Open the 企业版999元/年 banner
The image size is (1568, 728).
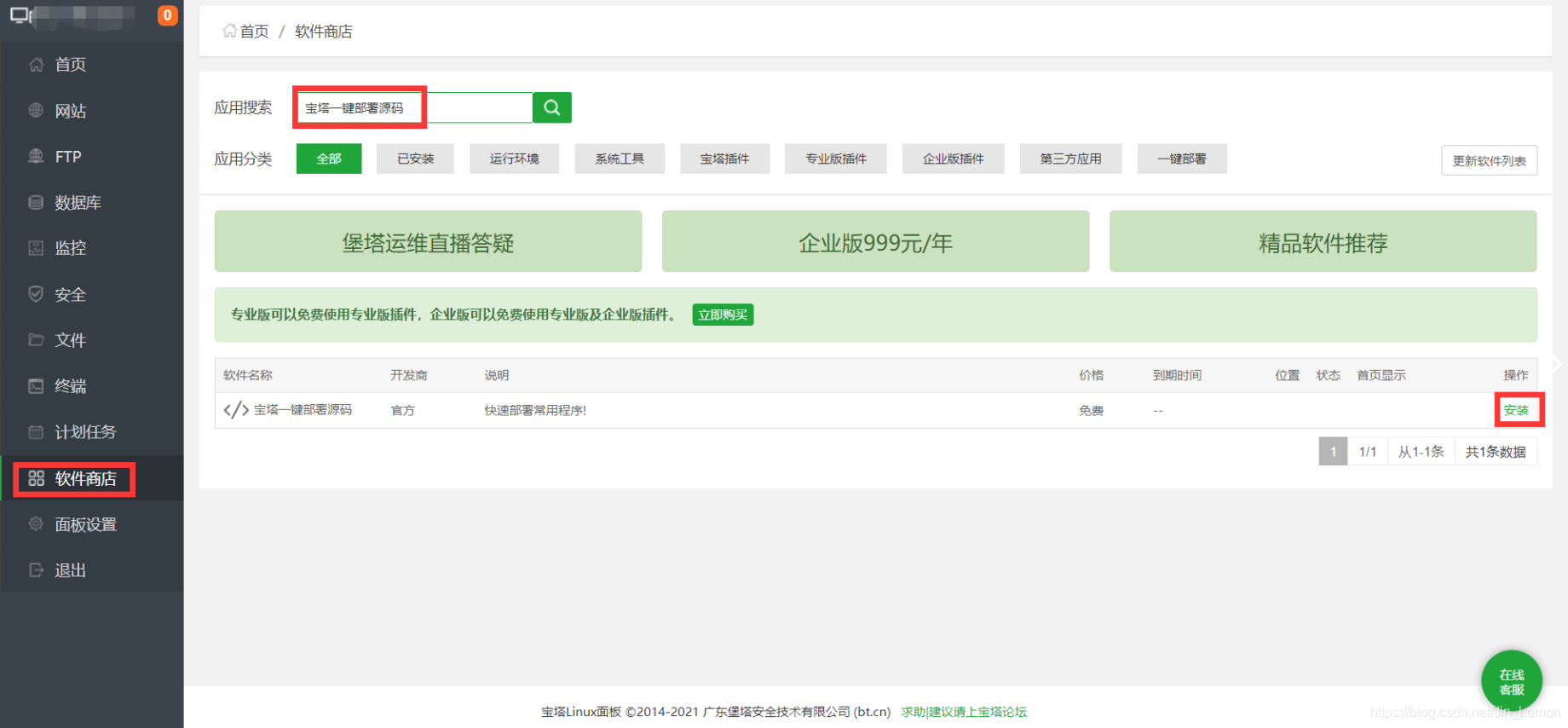(x=875, y=241)
